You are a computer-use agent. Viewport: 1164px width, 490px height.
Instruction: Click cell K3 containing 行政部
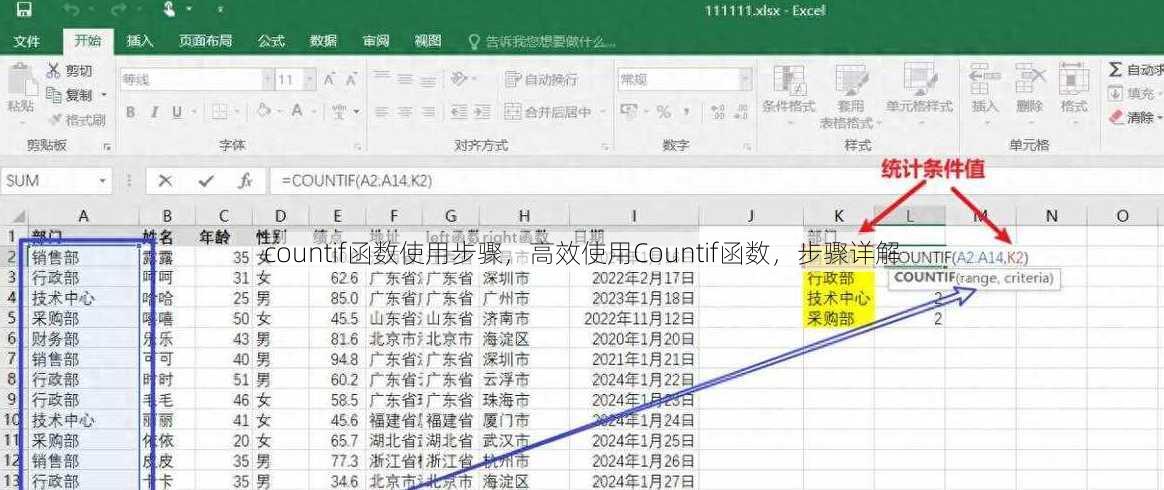click(x=838, y=279)
